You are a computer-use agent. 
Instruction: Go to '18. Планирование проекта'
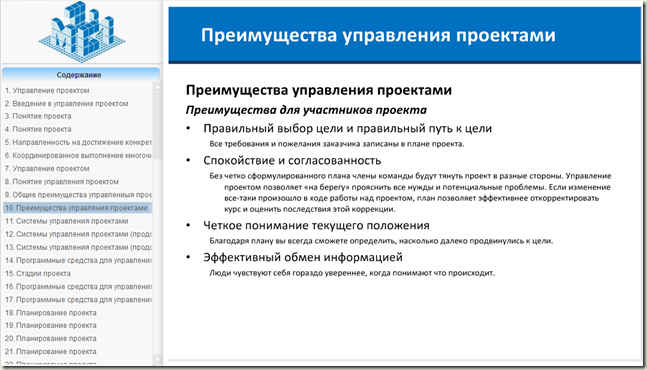point(51,313)
